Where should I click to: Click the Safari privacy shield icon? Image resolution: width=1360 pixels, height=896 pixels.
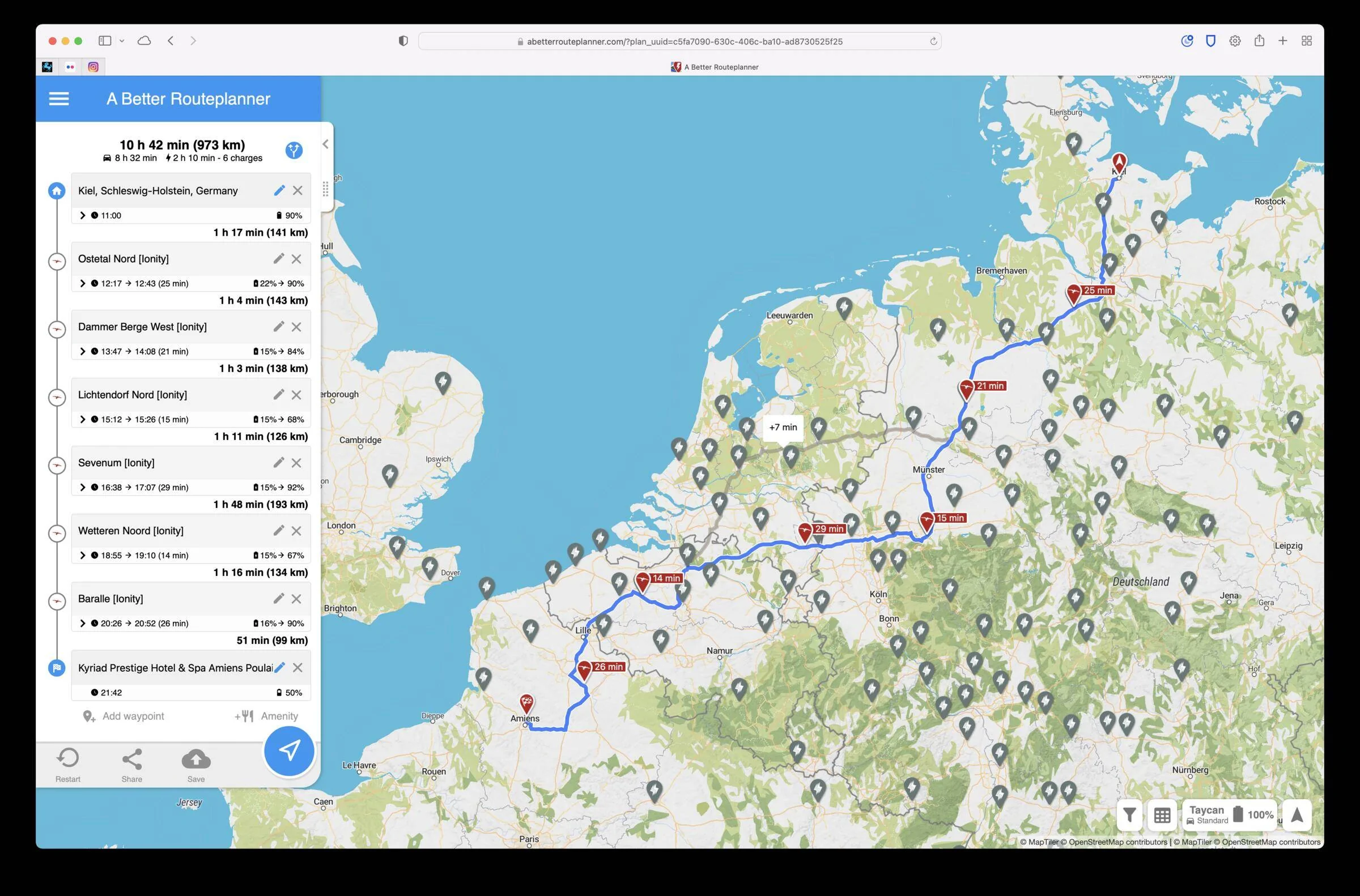pyautogui.click(x=403, y=41)
